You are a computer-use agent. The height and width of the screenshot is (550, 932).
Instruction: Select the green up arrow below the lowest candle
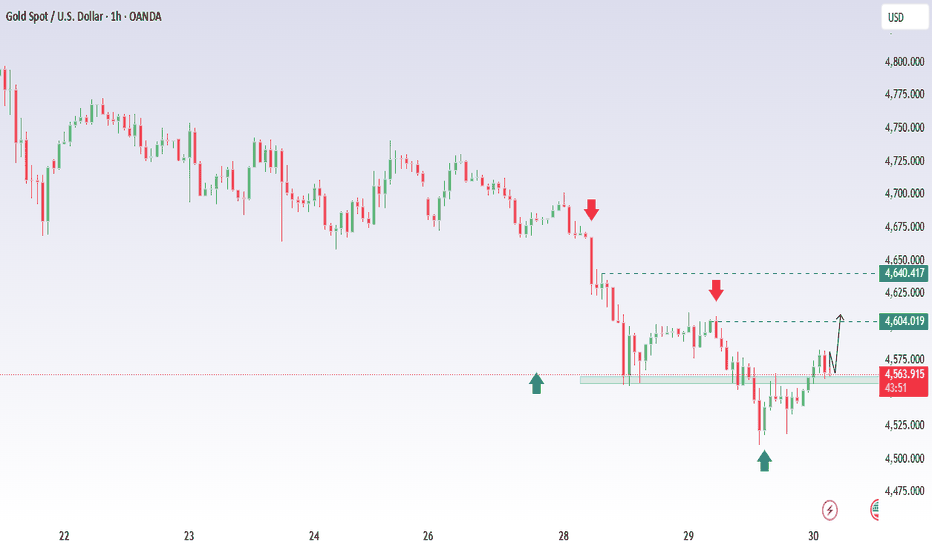765,460
